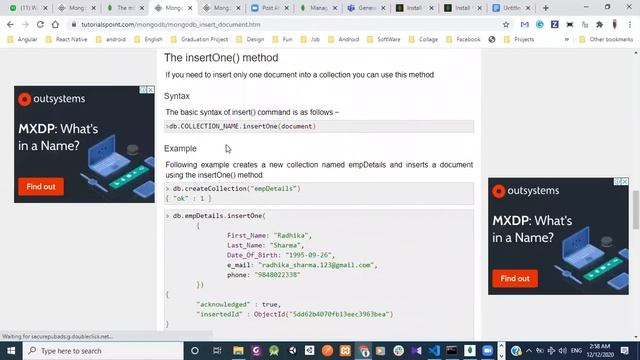
Task: Open the Collage bookmarks folder
Action: [x=424, y=40]
